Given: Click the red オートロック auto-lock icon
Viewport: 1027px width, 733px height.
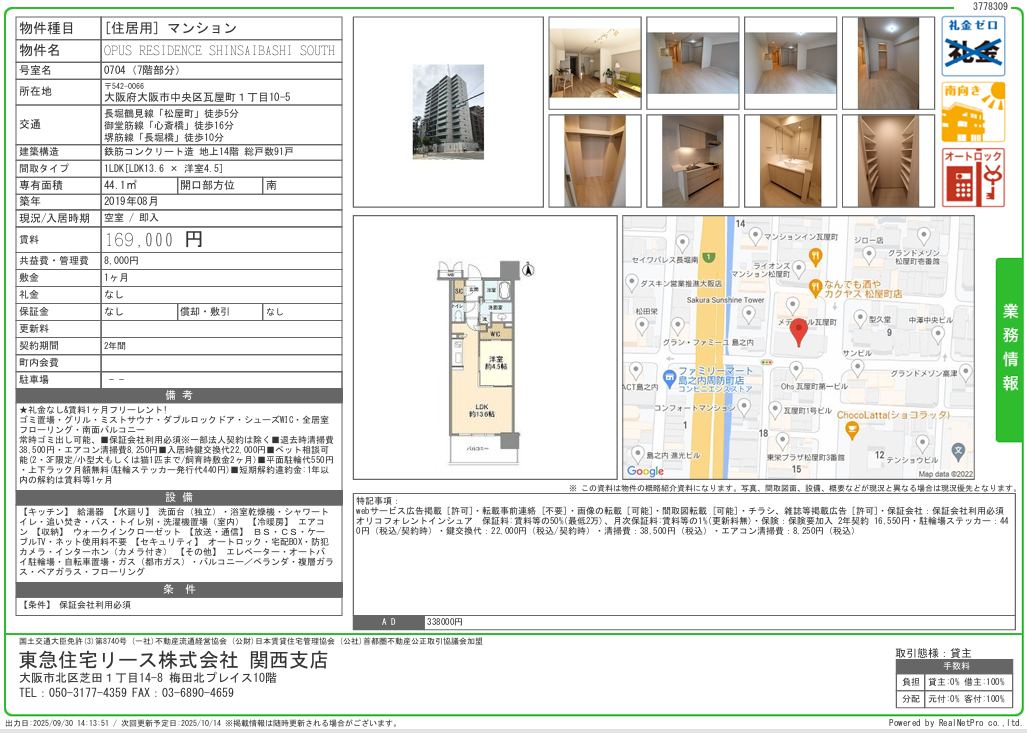Looking at the screenshot, I should coord(973,177).
